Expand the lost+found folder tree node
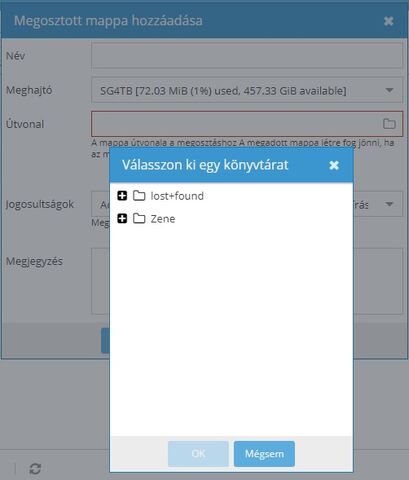Image resolution: width=409 pixels, height=480 pixels. [x=122, y=196]
